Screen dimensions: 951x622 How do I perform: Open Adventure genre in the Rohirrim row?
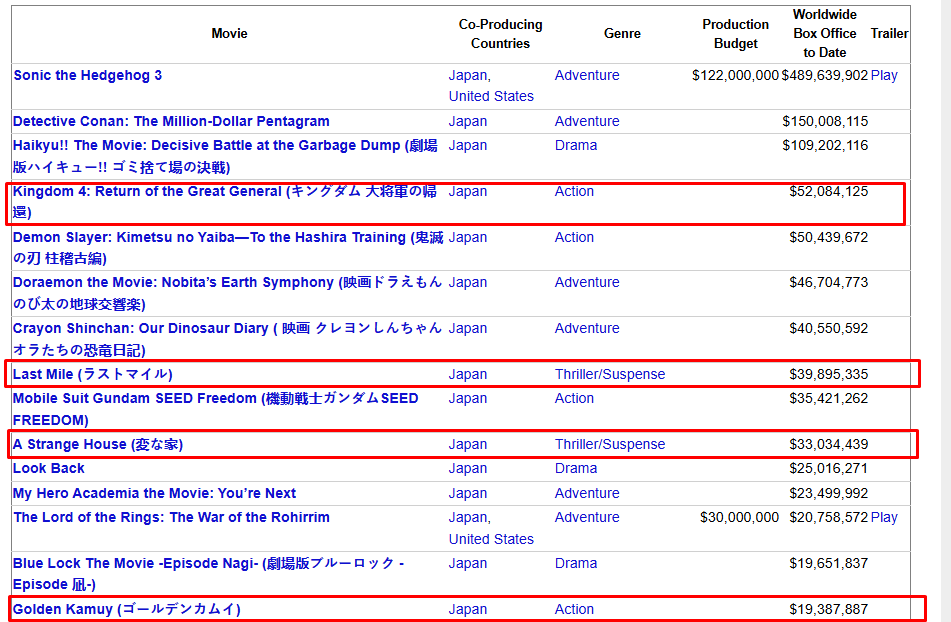pyautogui.click(x=587, y=518)
